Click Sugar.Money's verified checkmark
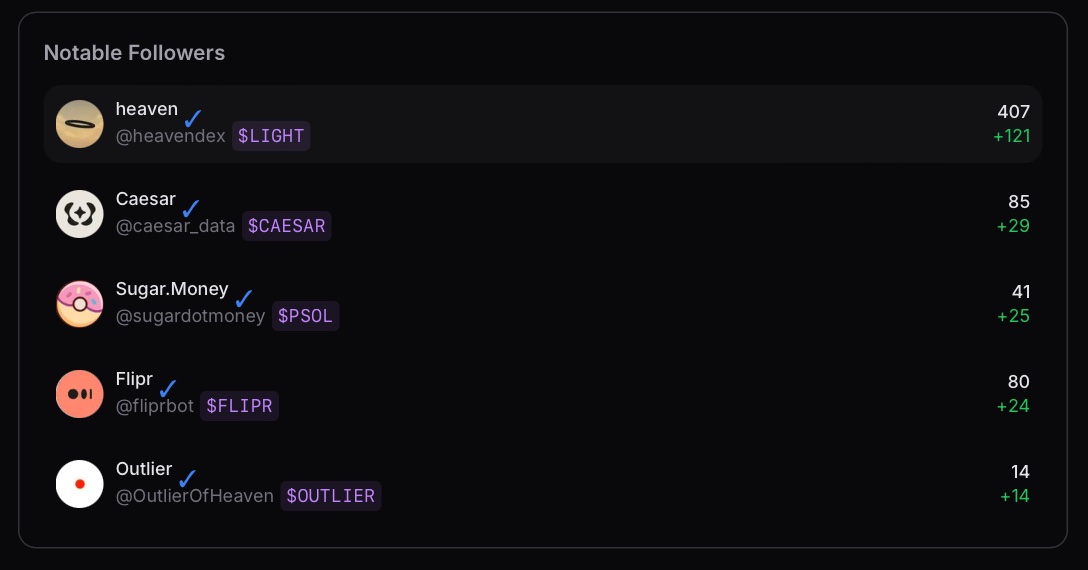Screen dimensions: 1088x570 244,299
